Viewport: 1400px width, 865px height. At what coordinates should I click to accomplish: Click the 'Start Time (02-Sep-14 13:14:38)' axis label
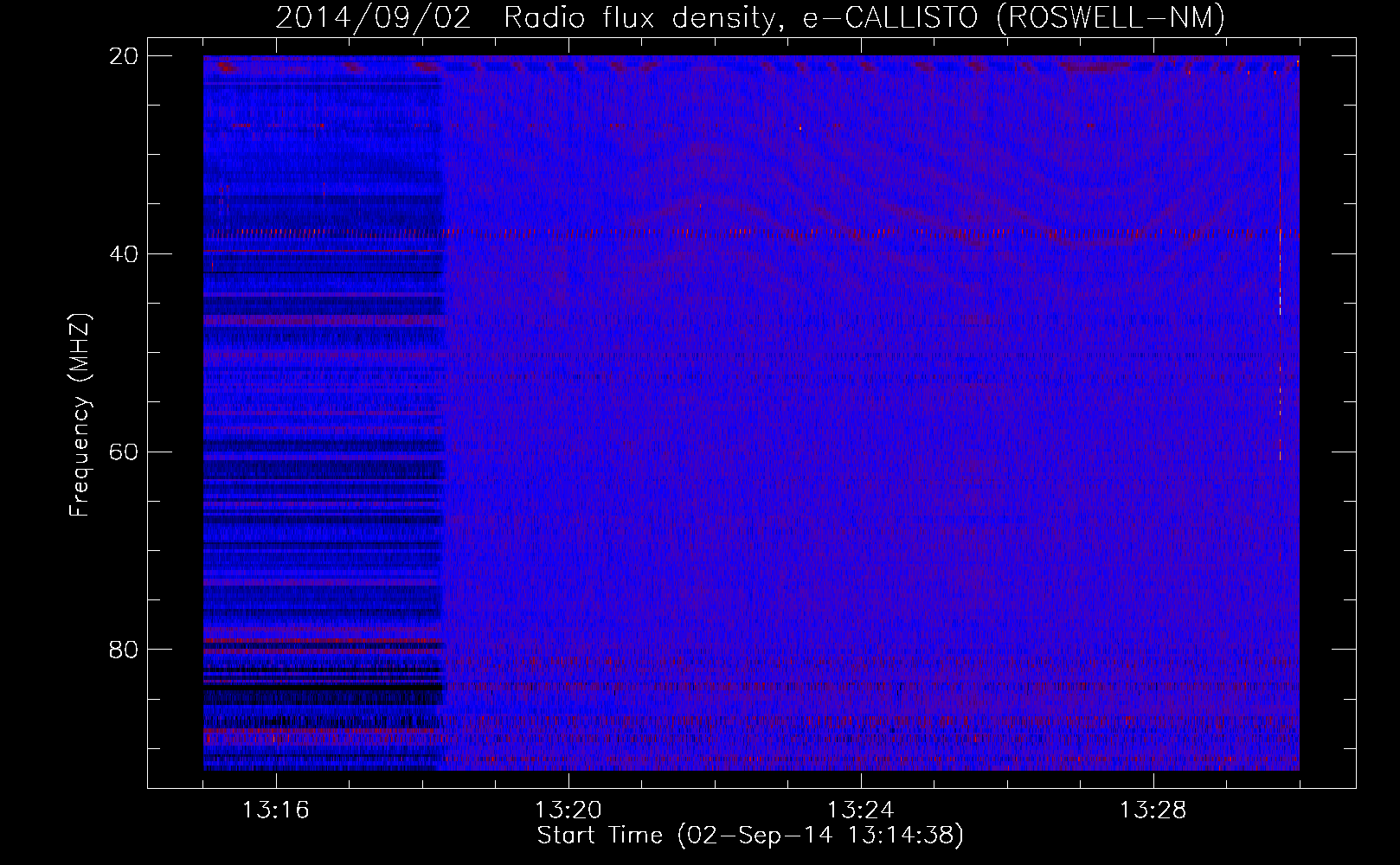click(x=750, y=836)
